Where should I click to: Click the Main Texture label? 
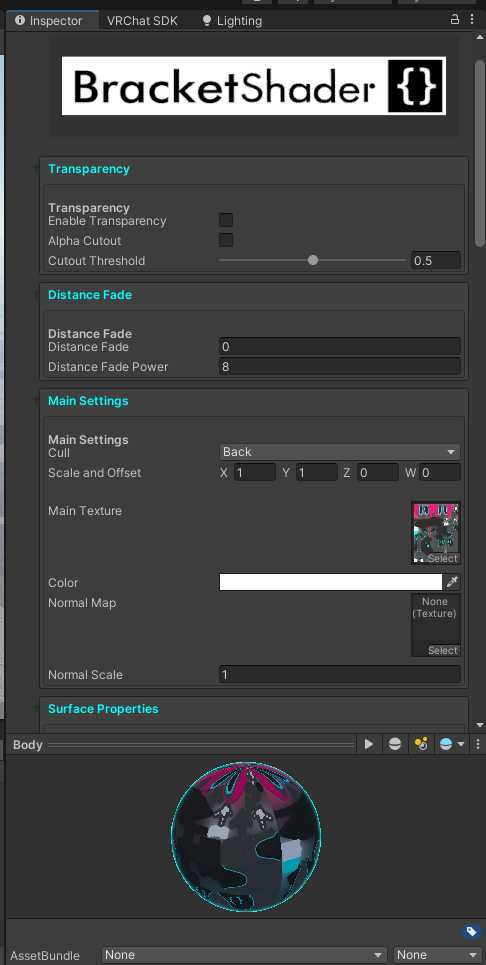click(x=85, y=511)
